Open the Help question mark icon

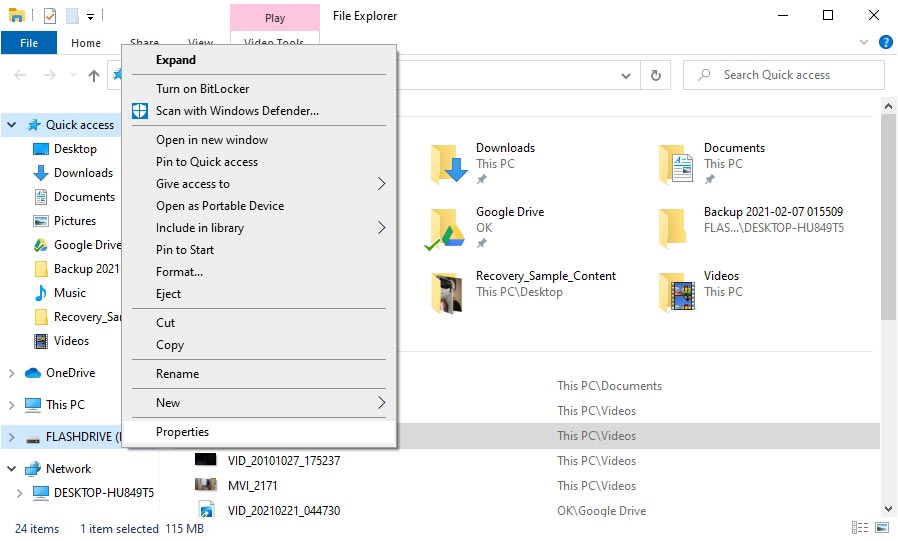(x=885, y=42)
